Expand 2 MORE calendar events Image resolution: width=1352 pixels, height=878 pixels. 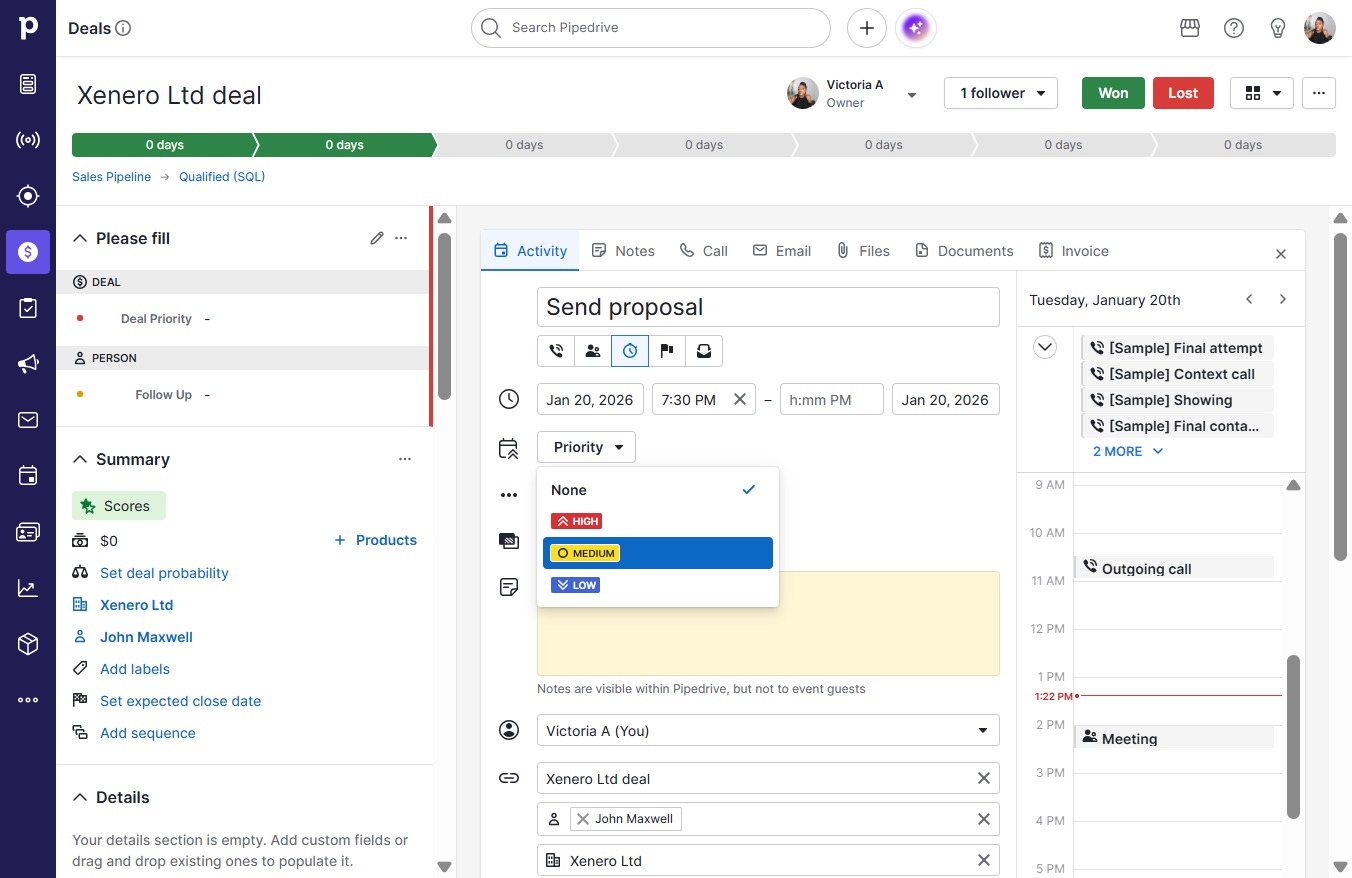[1128, 451]
